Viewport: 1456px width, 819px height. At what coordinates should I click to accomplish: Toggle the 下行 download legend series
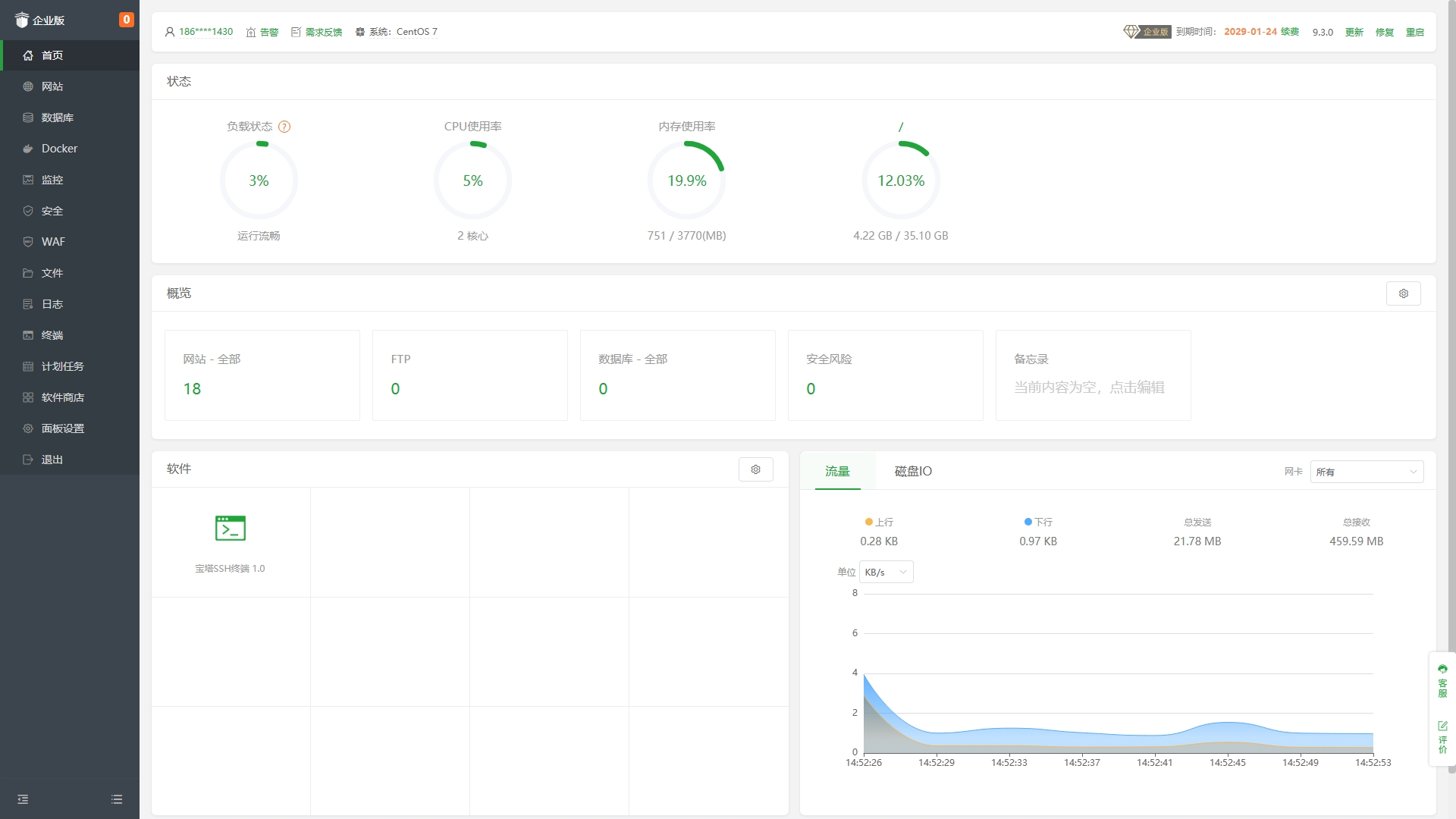(x=1038, y=522)
